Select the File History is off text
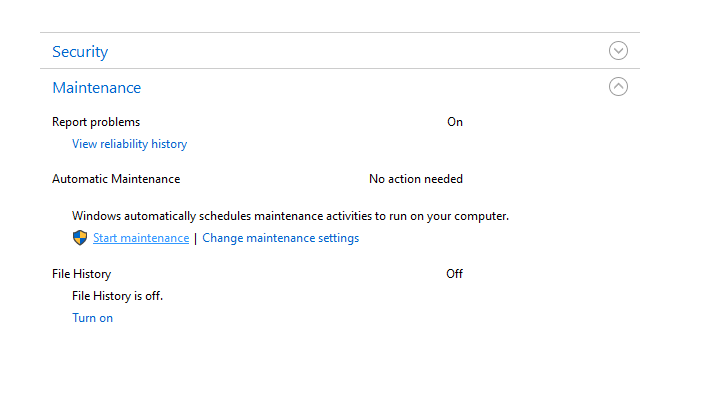 117,296
